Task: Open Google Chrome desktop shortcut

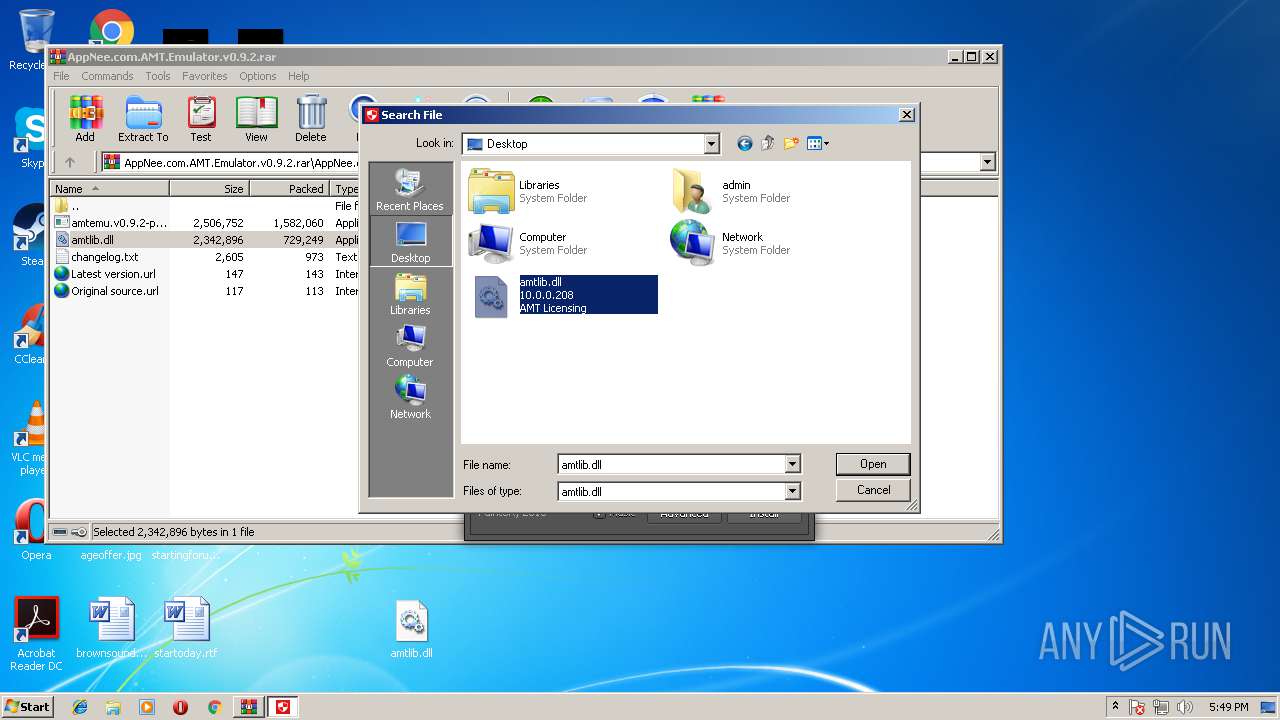Action: pyautogui.click(x=112, y=28)
